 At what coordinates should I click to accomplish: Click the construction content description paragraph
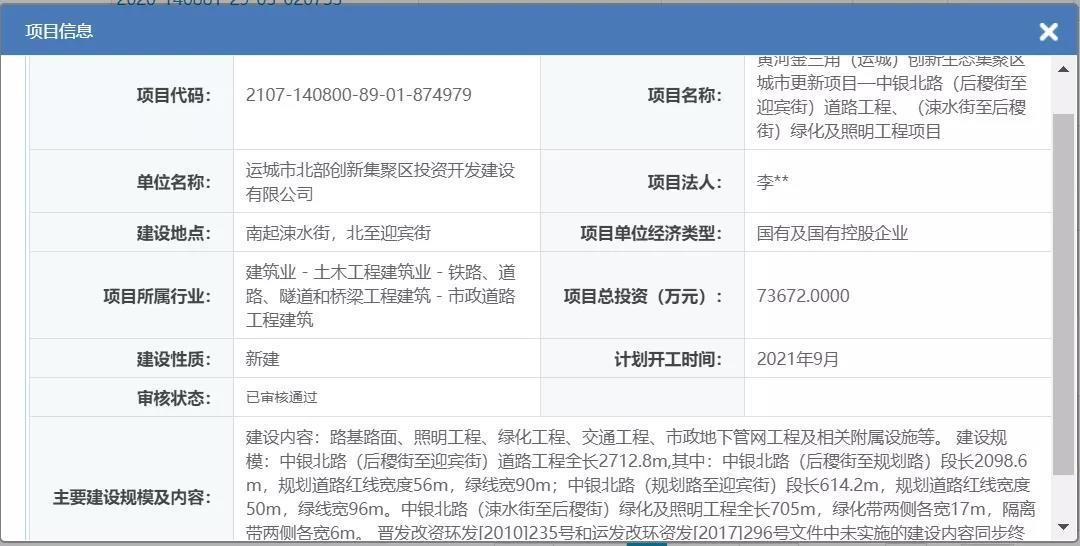(x=641, y=485)
